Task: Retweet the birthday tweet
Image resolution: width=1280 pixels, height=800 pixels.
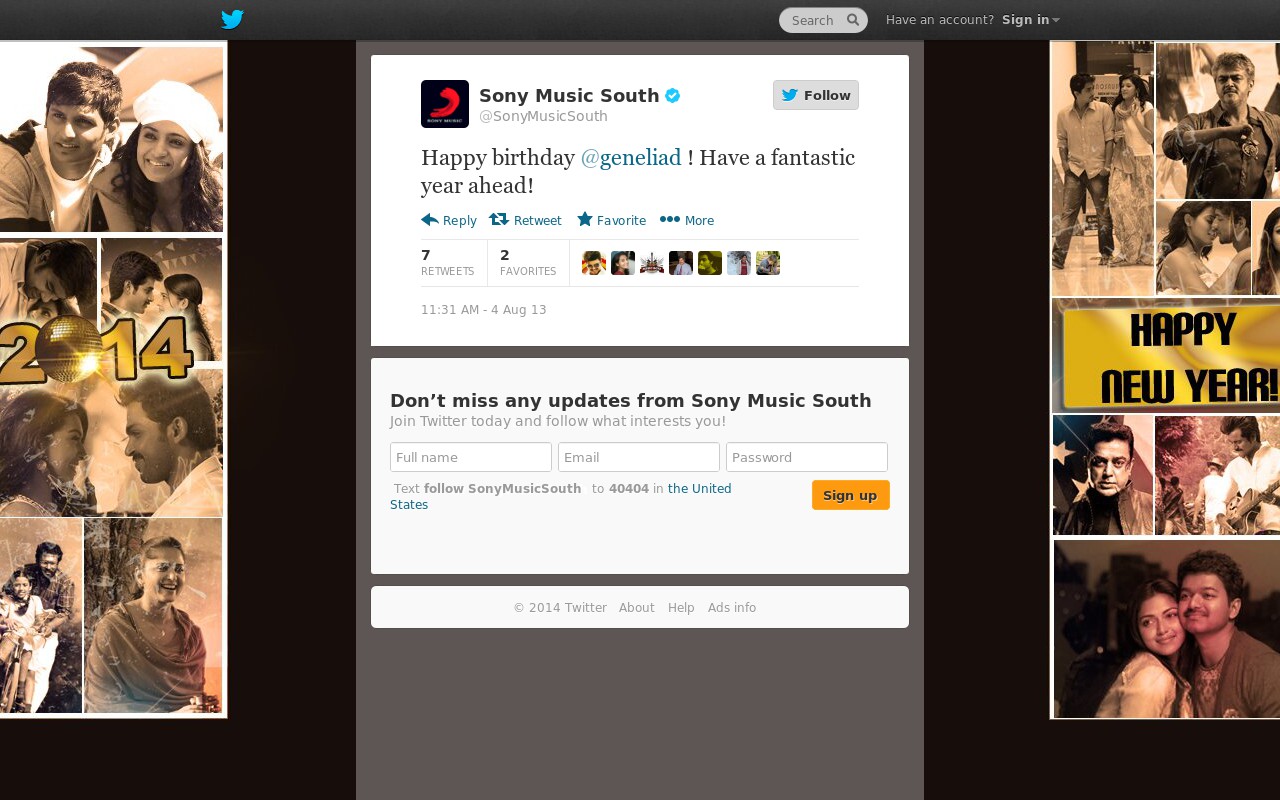Action: point(525,220)
